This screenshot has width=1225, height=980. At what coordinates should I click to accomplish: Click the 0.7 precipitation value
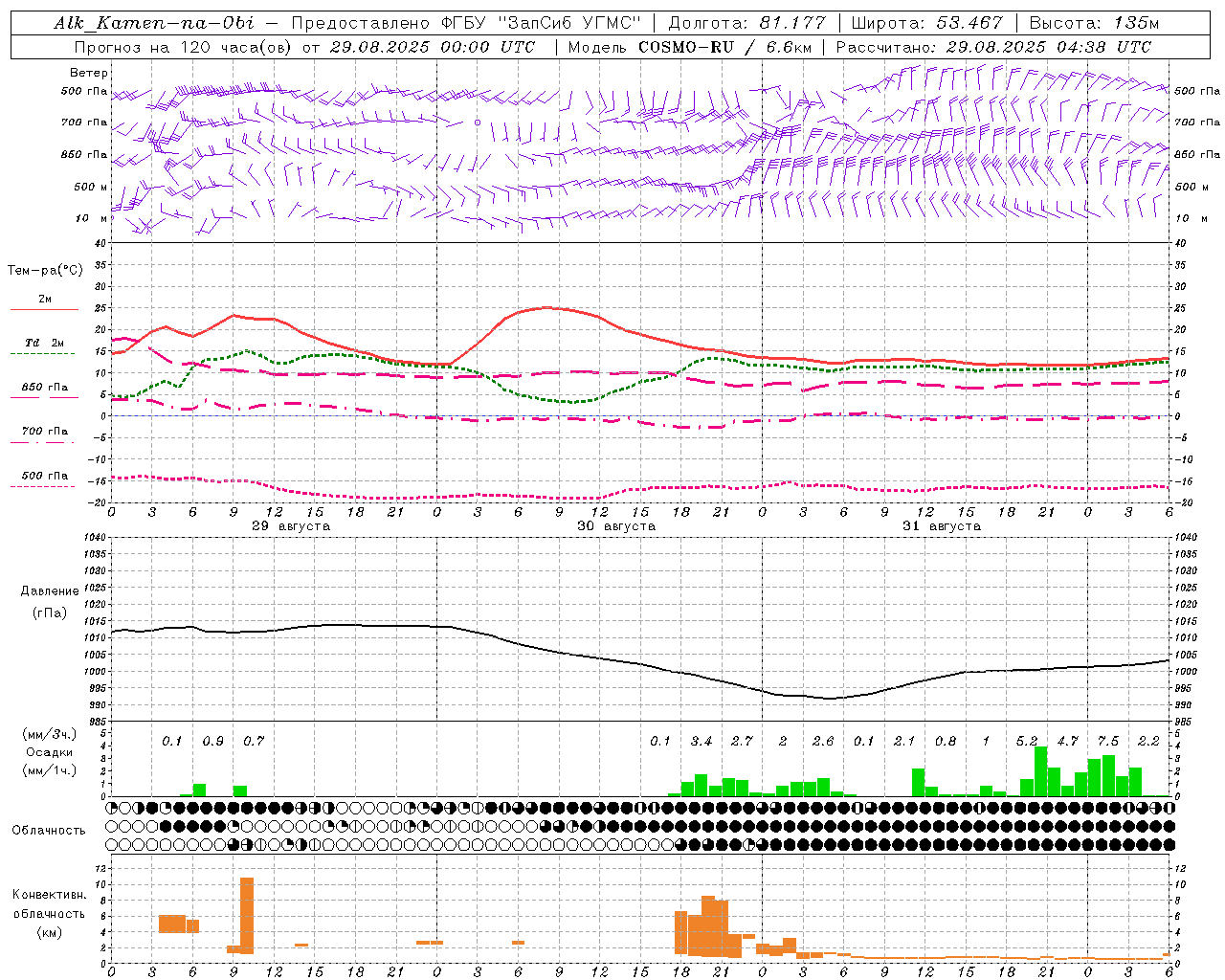pos(254,742)
